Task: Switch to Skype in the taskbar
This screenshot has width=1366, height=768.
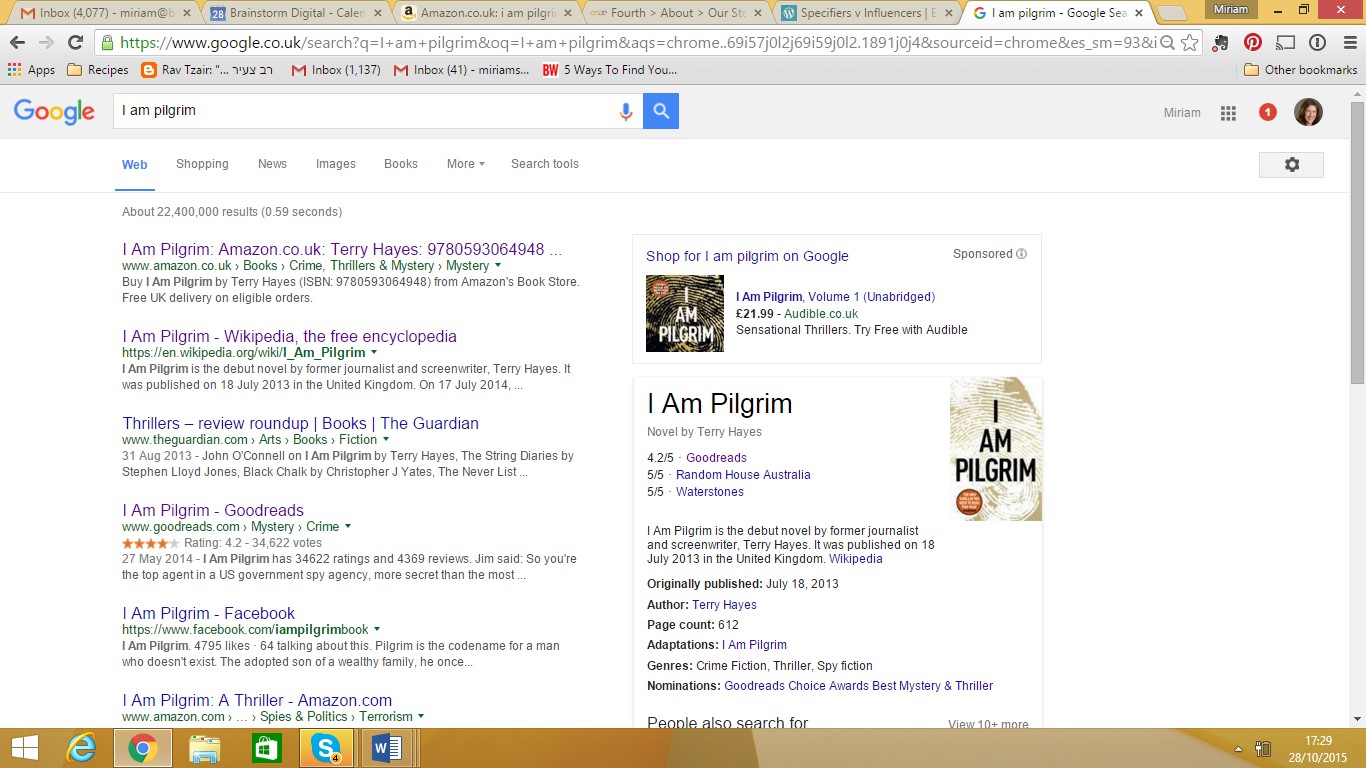Action: coord(327,748)
